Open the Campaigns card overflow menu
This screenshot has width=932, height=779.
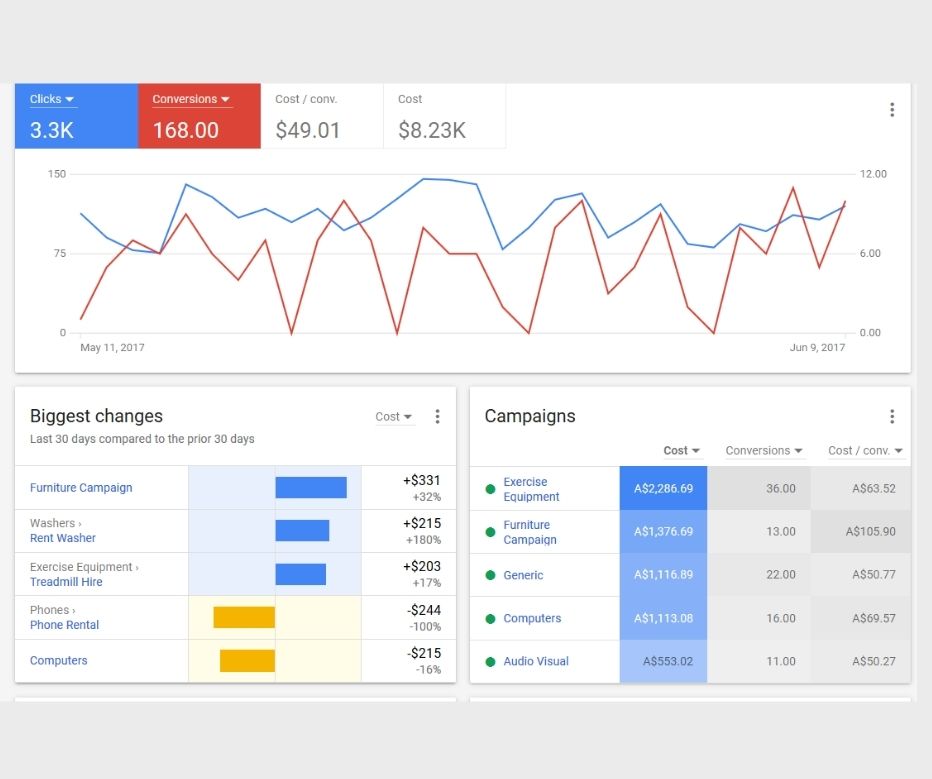892,416
